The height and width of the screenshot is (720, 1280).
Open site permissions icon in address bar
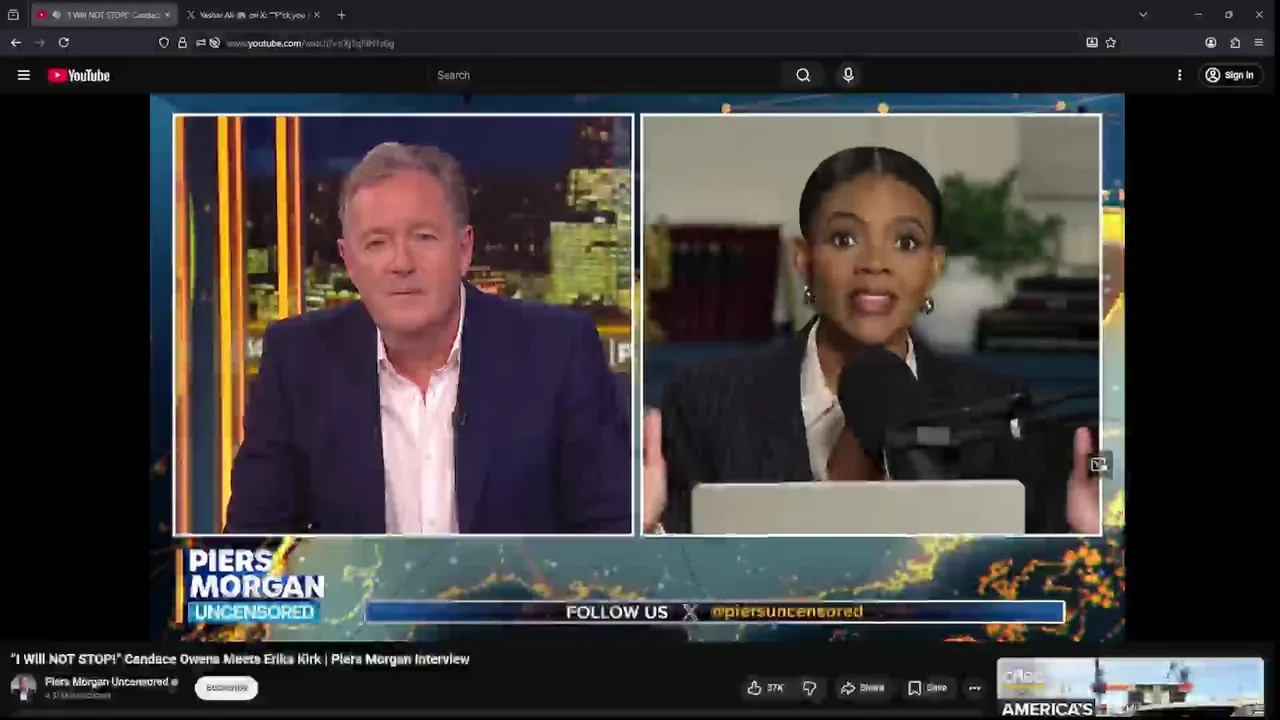tap(201, 43)
